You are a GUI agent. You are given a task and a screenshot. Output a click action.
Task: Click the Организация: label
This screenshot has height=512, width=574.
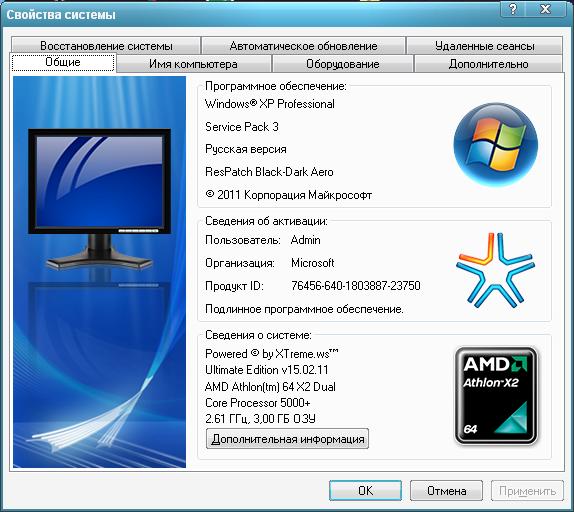tap(240, 263)
